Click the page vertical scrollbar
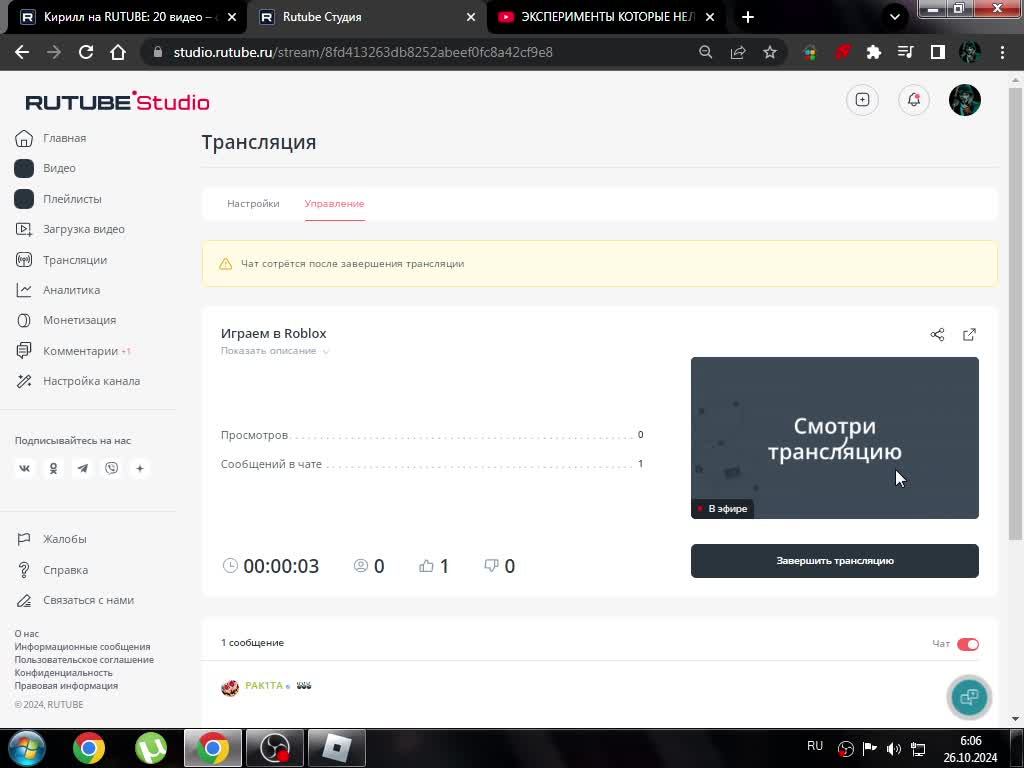1024x768 pixels. 1015,313
